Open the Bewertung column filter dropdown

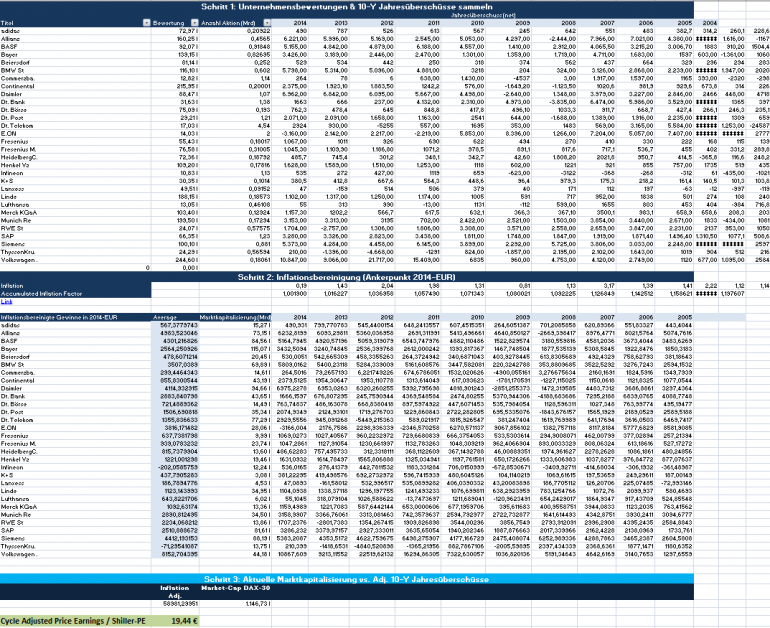(194, 23)
